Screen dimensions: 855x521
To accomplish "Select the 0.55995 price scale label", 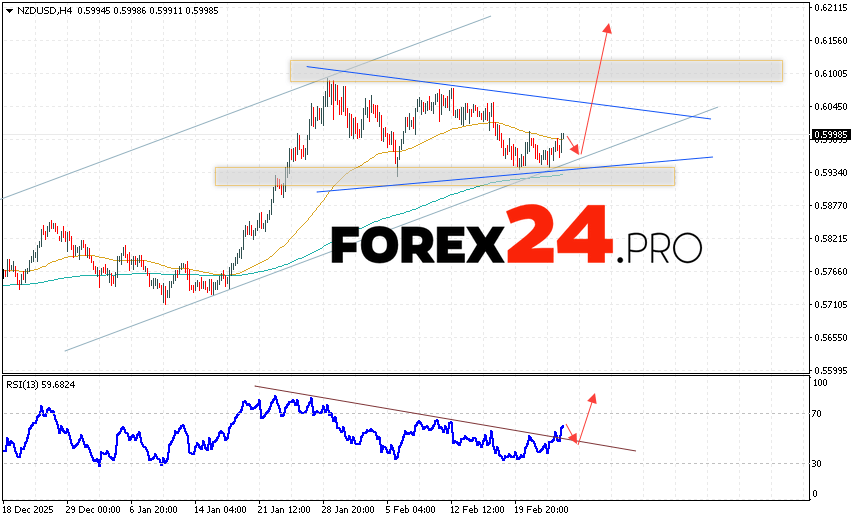I will point(831,370).
